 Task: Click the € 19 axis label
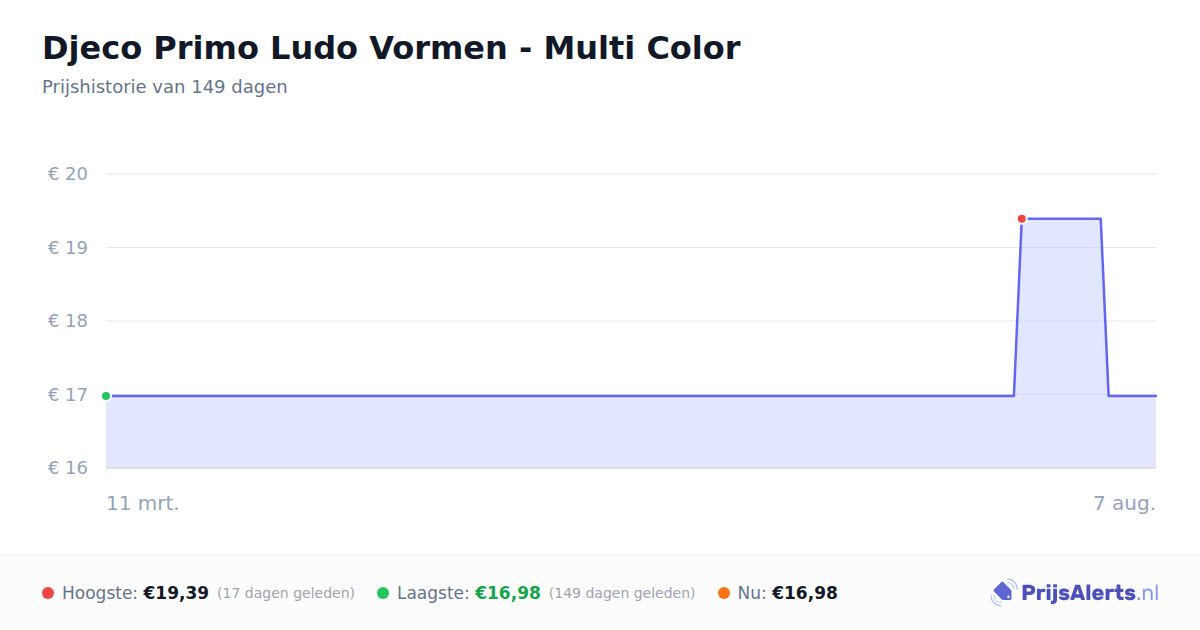tap(68, 247)
